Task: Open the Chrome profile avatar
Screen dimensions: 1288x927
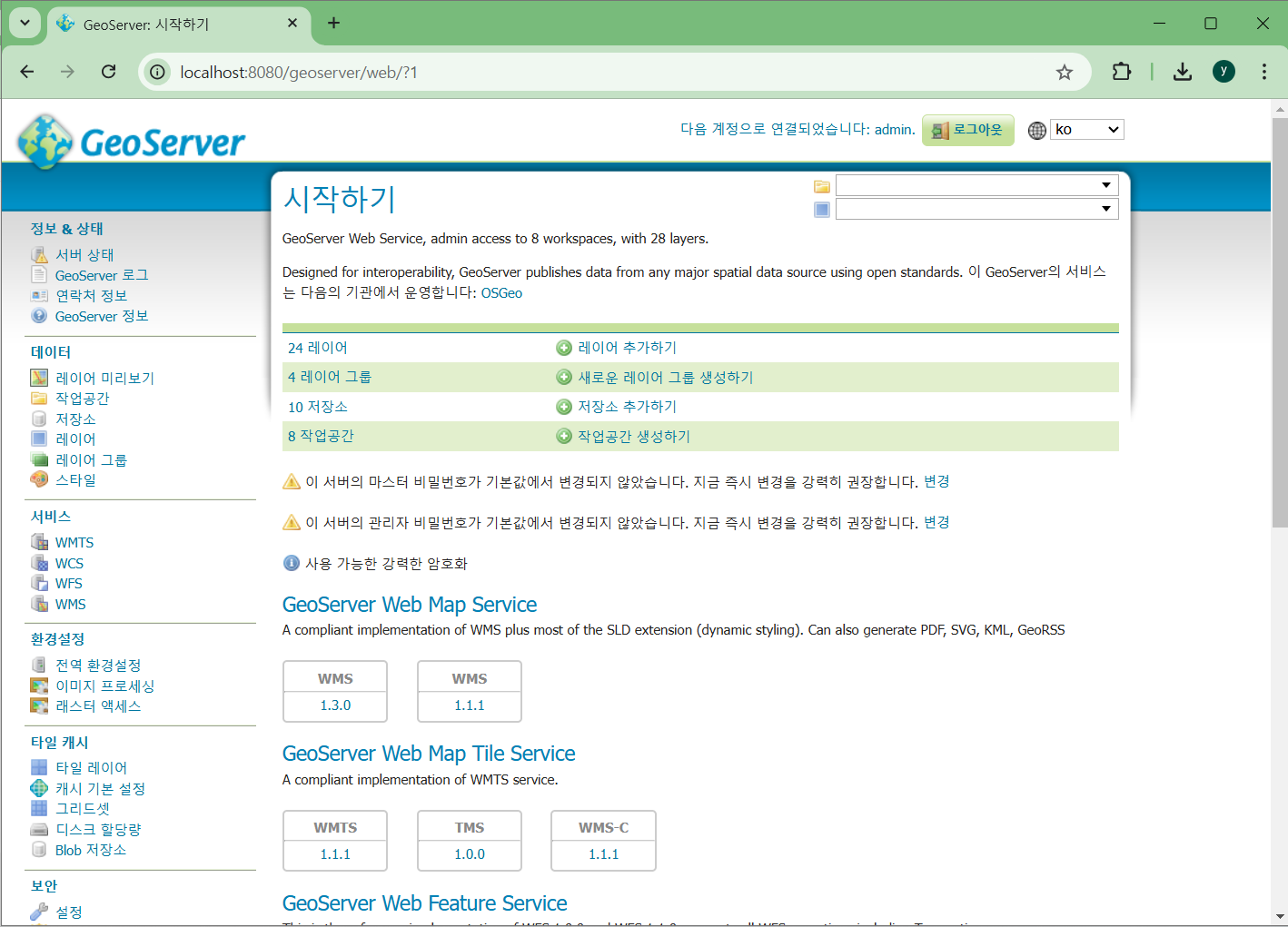Action: (x=1224, y=72)
